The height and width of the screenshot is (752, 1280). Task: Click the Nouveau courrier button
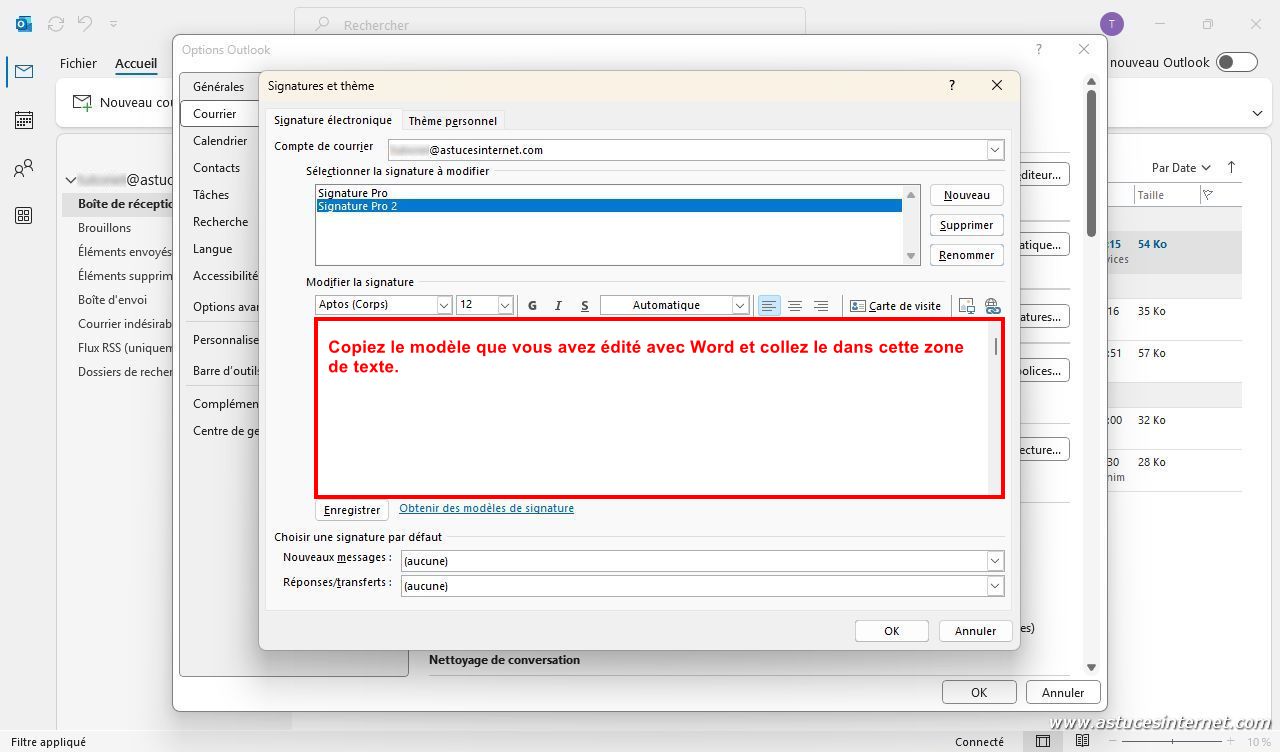point(125,102)
